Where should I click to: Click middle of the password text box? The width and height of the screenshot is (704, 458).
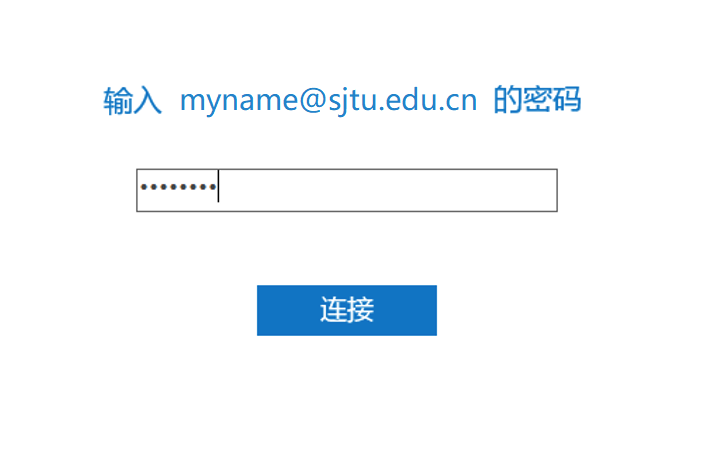(347, 190)
